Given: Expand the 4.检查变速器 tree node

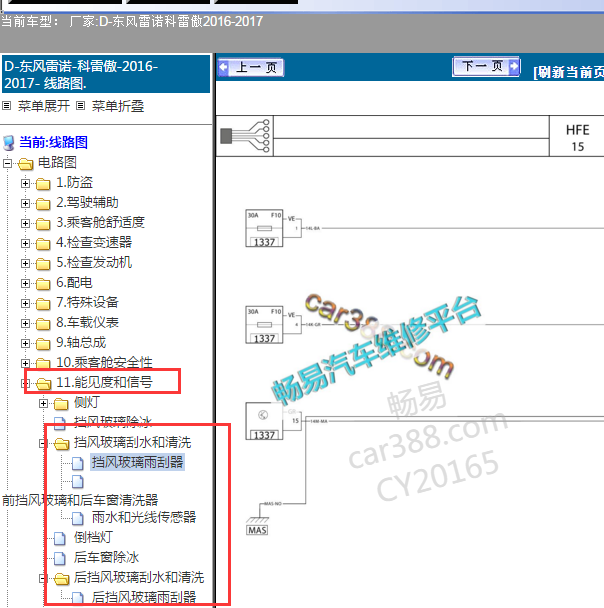Looking at the screenshot, I should 25,243.
